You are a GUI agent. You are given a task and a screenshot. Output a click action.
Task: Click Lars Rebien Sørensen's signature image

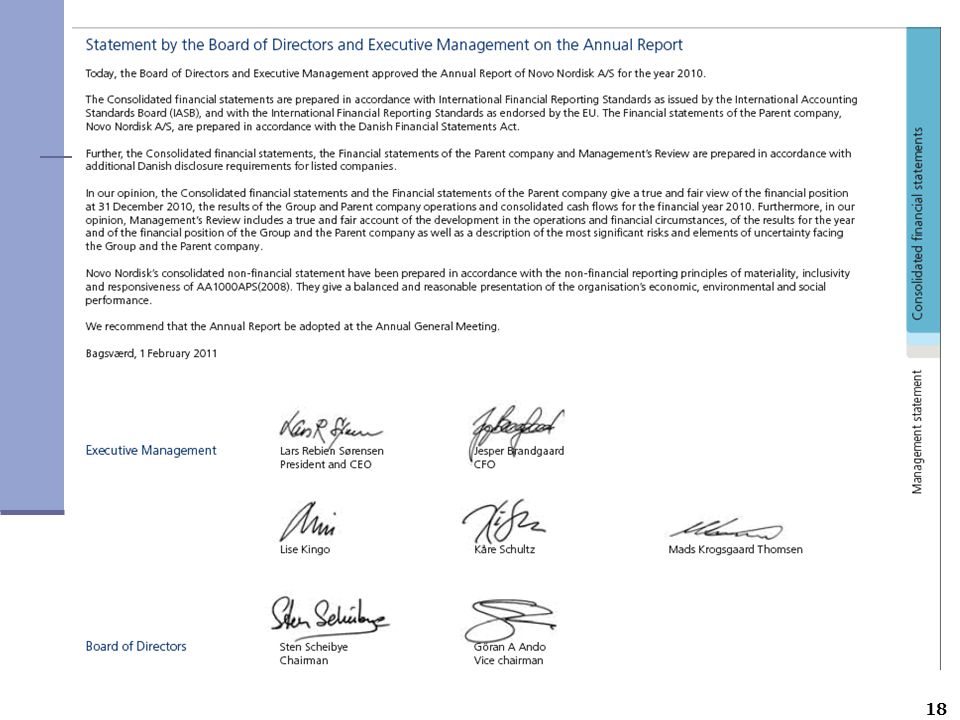point(331,427)
